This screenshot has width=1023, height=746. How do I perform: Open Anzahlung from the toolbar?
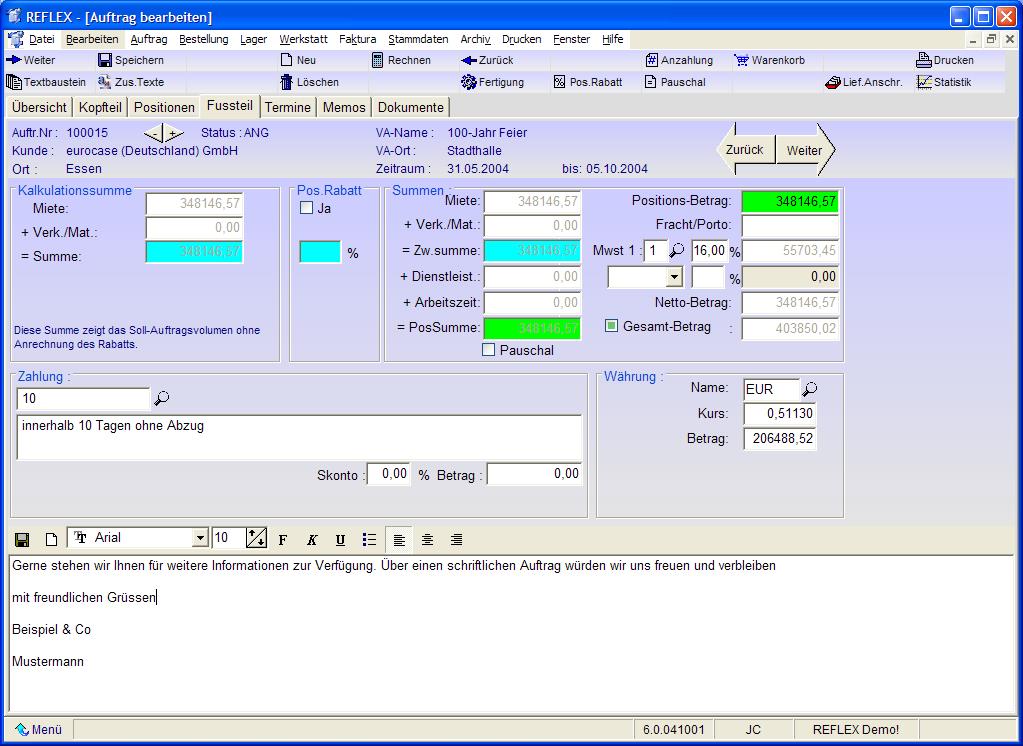pyautogui.click(x=652, y=60)
